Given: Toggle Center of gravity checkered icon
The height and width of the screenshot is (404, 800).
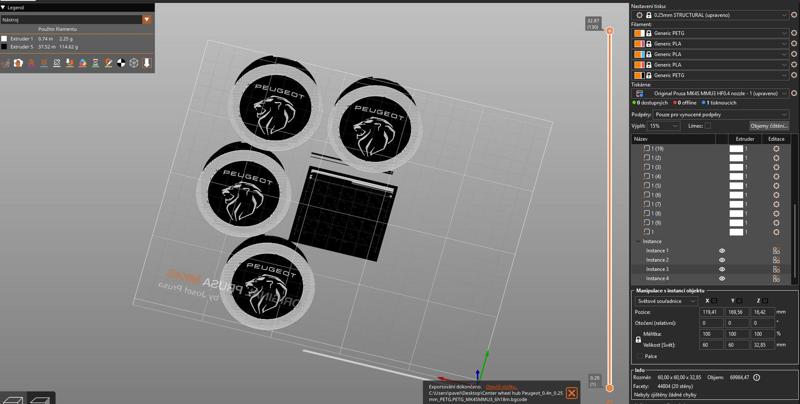Looking at the screenshot, I should [x=121, y=63].
